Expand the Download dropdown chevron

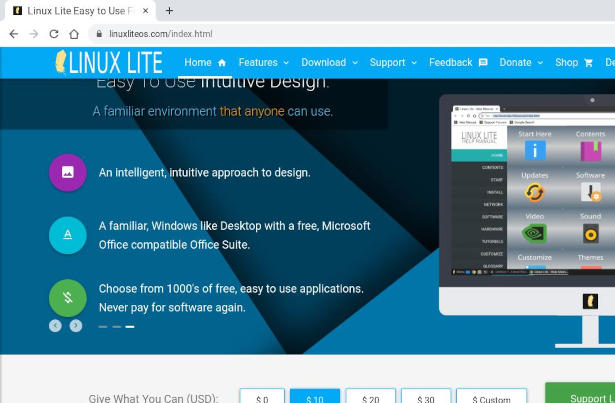point(355,63)
